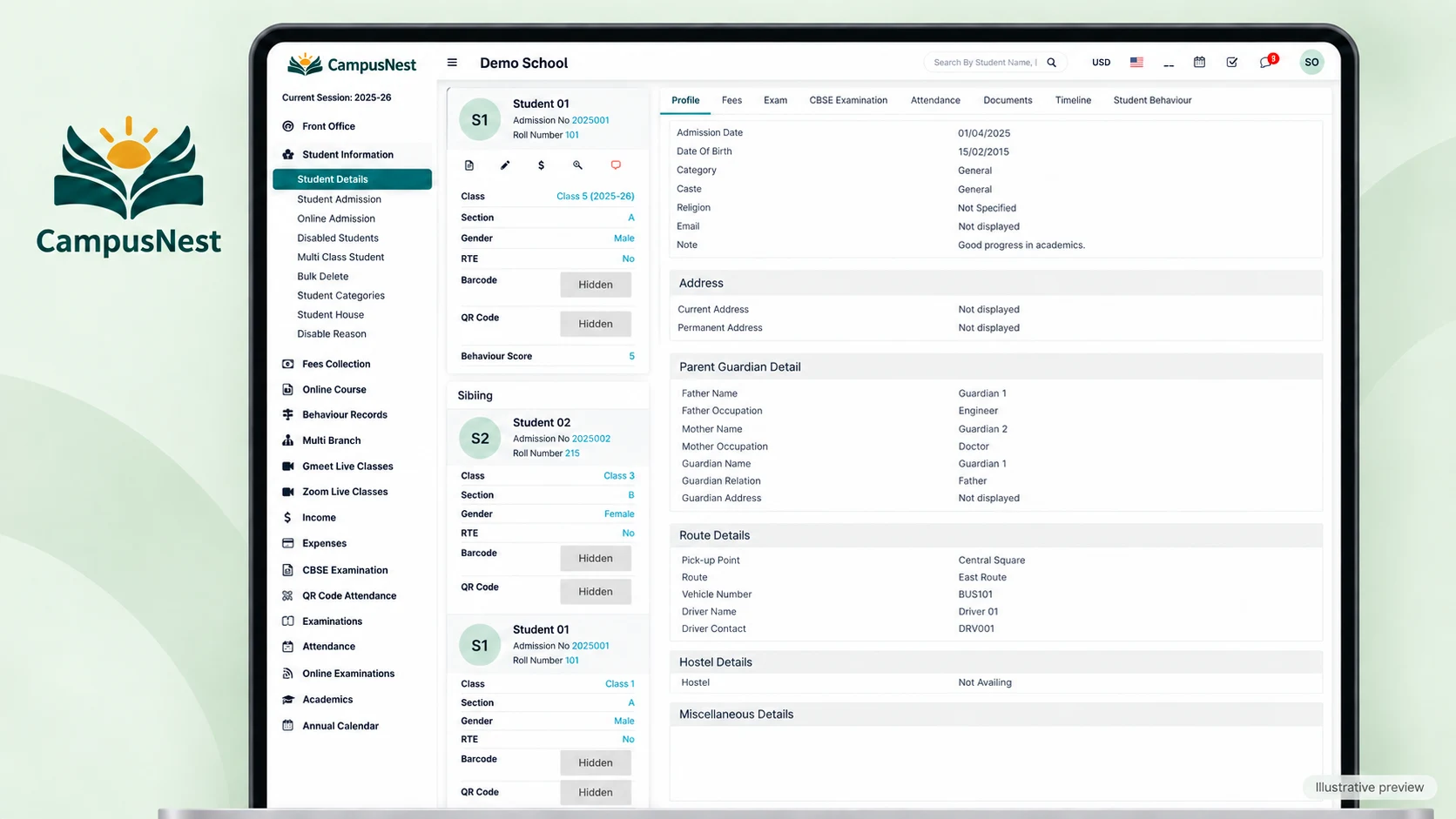This screenshot has height=819, width=1456.
Task: Click the red message icon under Student 01
Action: pyautogui.click(x=616, y=165)
